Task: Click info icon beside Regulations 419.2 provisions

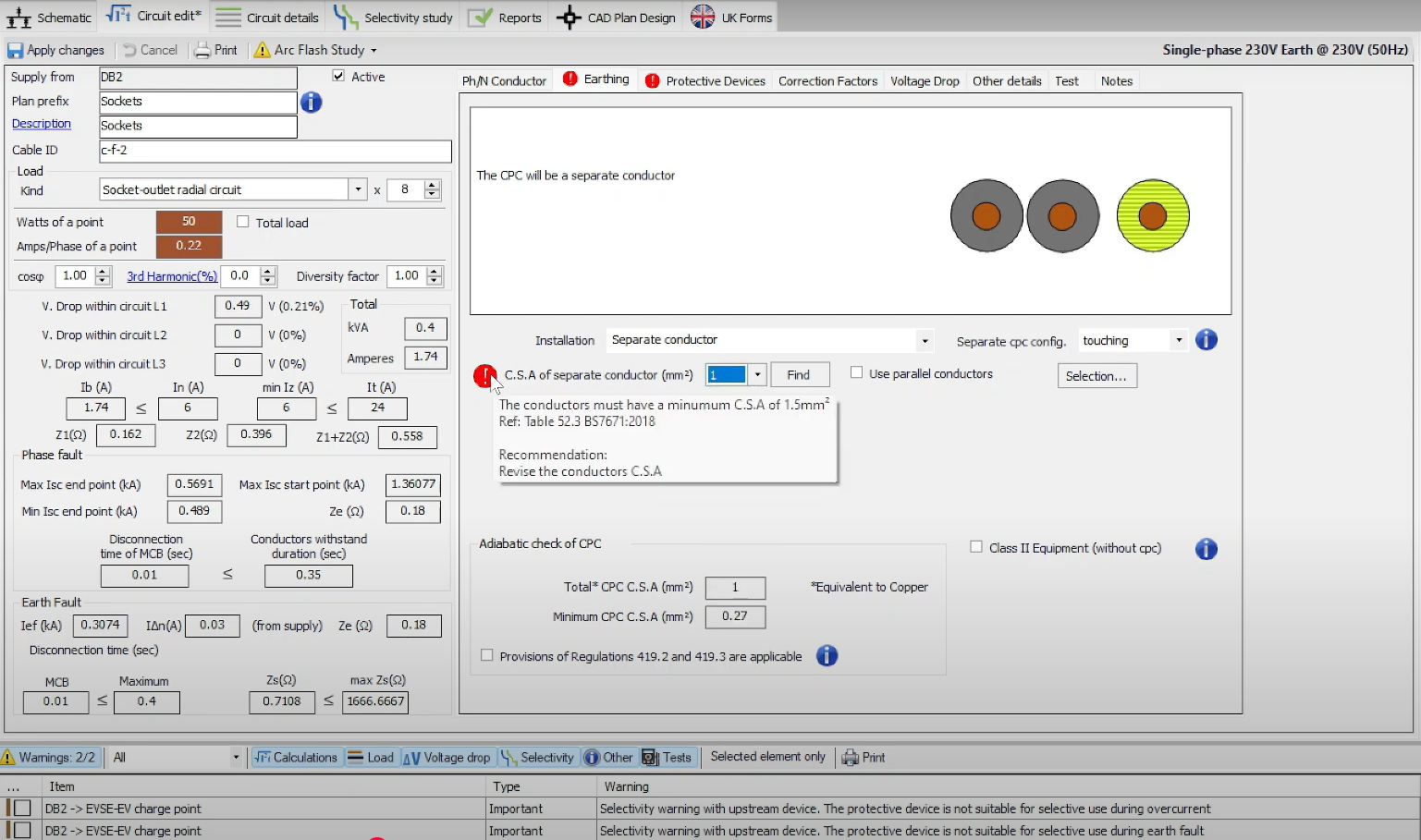Action: click(827, 656)
